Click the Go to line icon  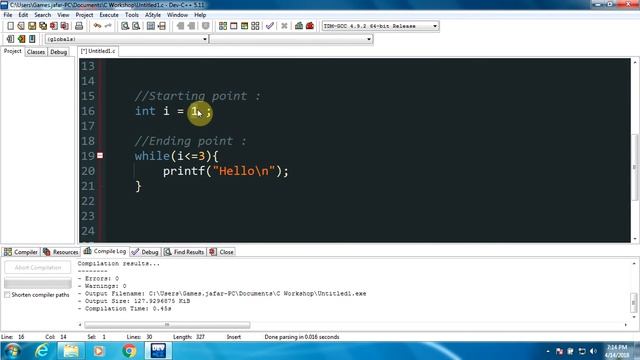coord(162,26)
